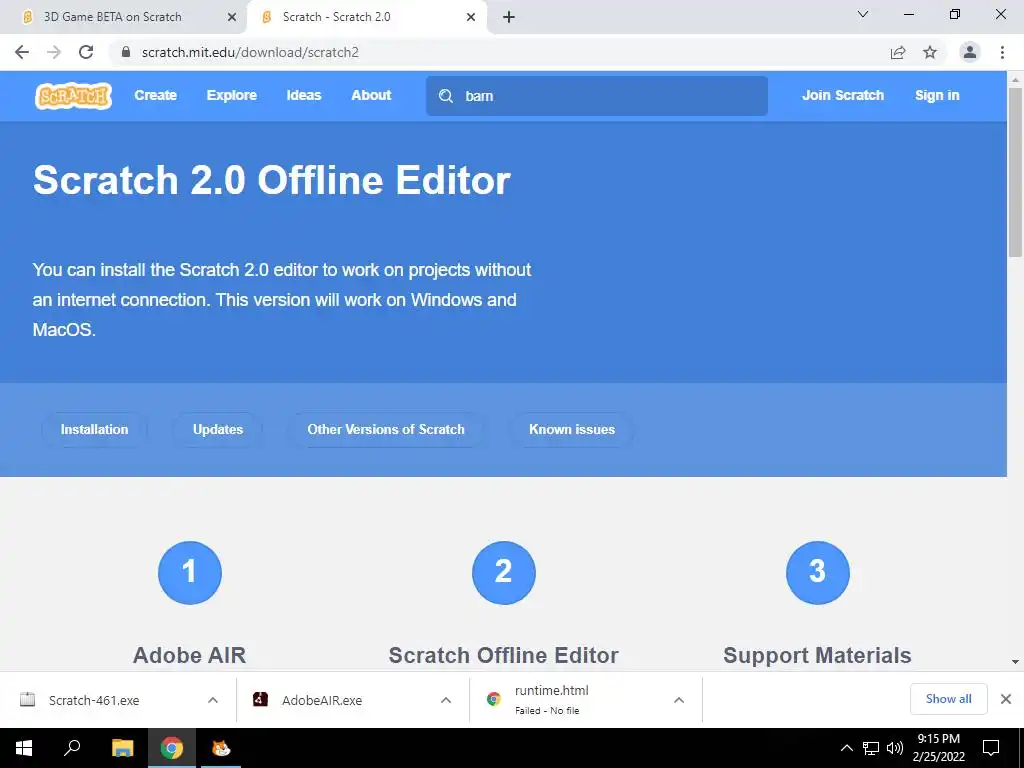Open the Chrome profile avatar icon
Viewport: 1024px width, 768px height.
coord(970,52)
